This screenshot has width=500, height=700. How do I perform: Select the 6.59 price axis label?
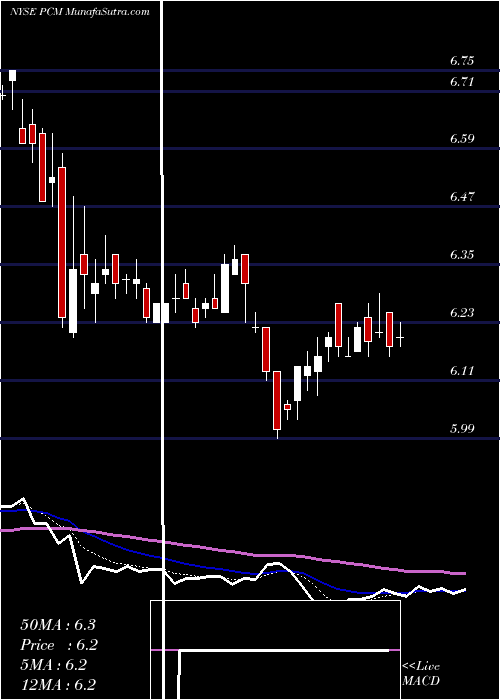click(462, 139)
